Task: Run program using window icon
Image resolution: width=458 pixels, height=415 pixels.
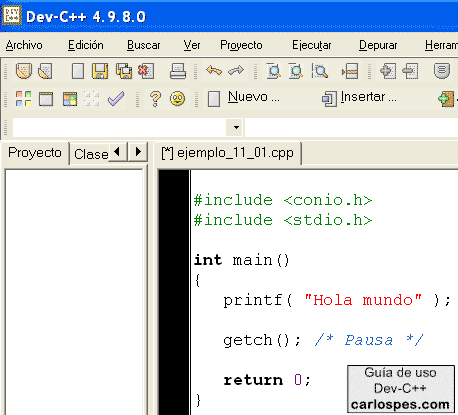Action: click(x=46, y=99)
